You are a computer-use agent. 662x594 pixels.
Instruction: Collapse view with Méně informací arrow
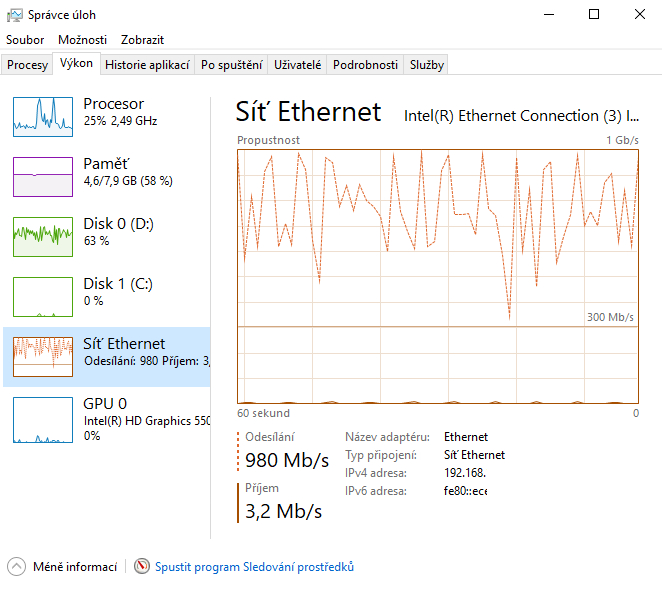(16, 567)
